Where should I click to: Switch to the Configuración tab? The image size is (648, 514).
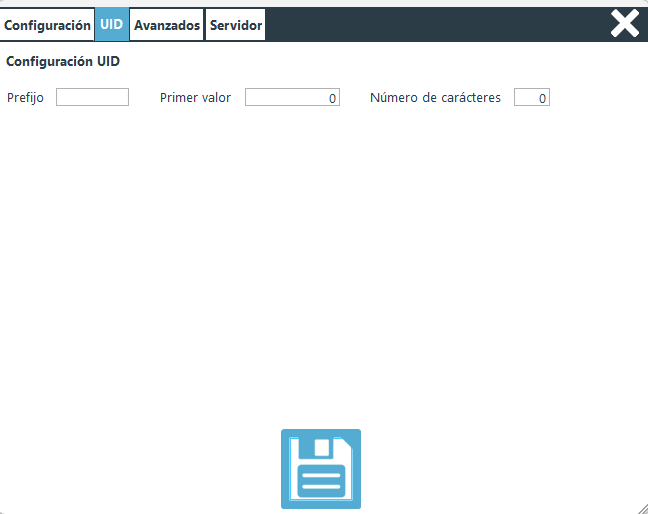[48, 25]
